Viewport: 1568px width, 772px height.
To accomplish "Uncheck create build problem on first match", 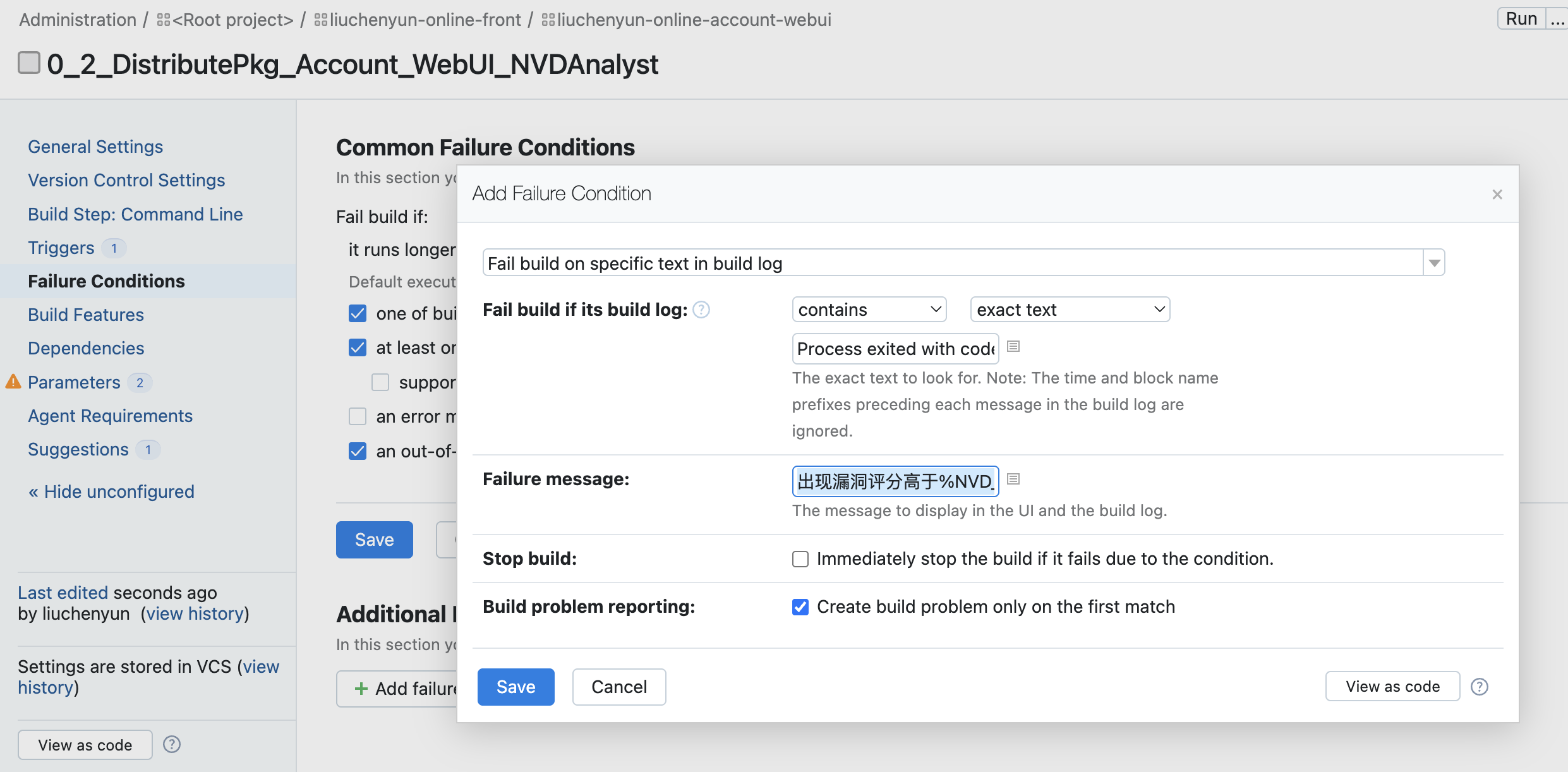I will [x=800, y=607].
